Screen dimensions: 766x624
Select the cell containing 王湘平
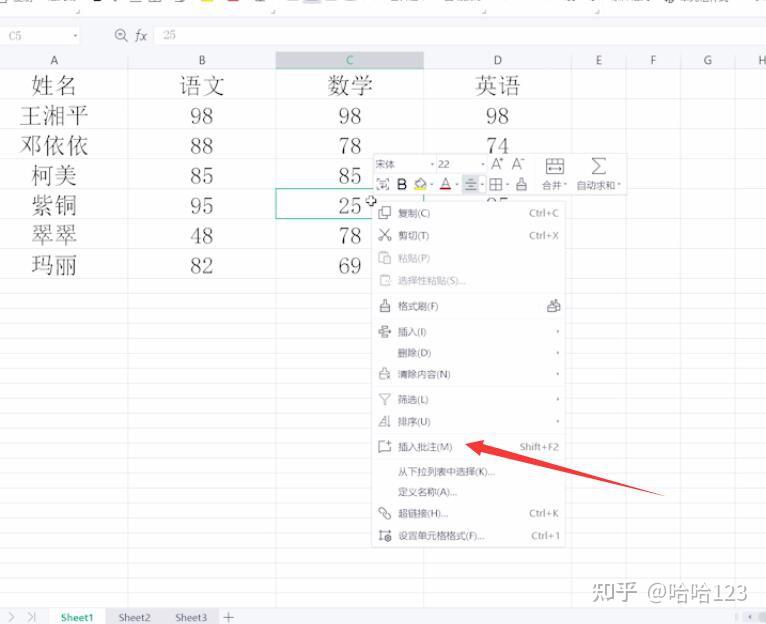(64, 115)
